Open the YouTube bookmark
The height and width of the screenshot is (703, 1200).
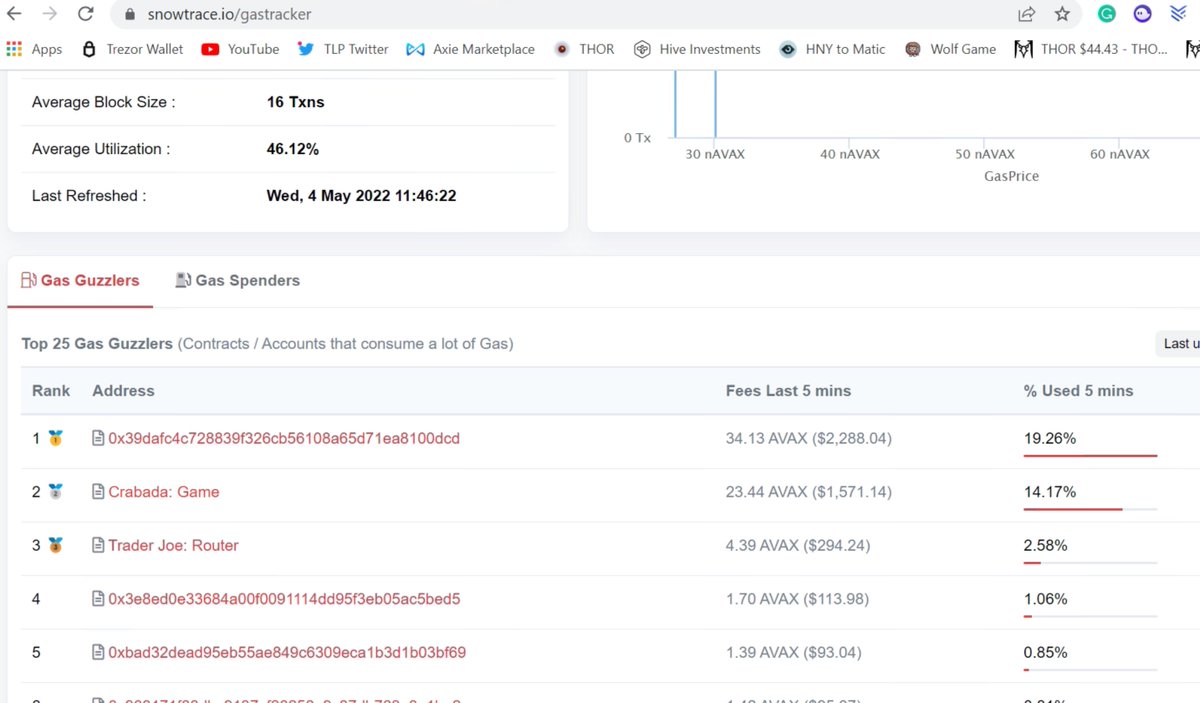[240, 49]
